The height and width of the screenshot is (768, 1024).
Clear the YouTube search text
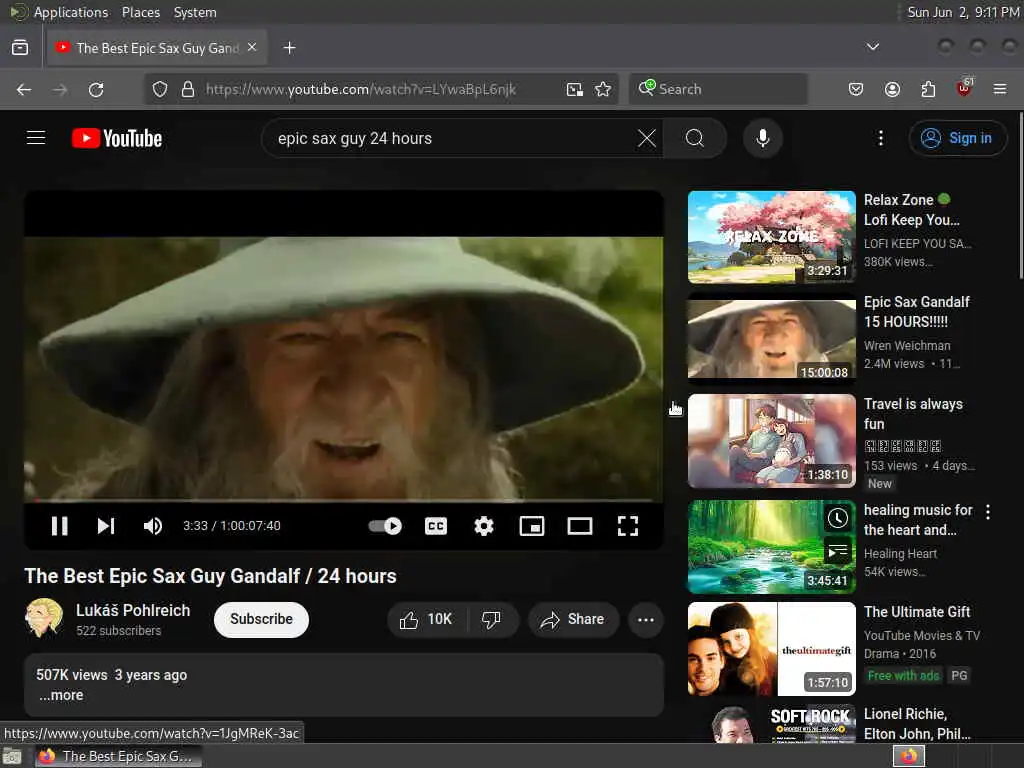point(647,138)
